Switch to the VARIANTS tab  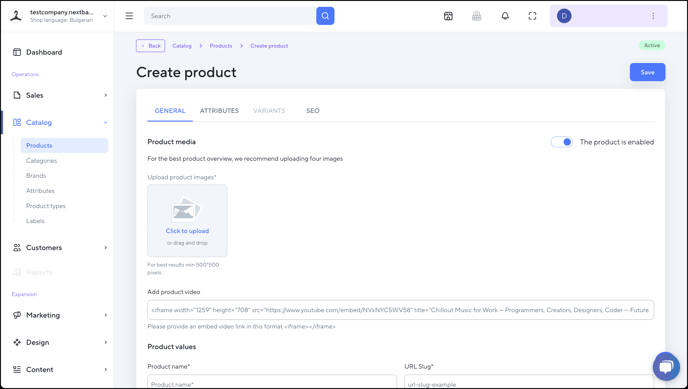269,111
